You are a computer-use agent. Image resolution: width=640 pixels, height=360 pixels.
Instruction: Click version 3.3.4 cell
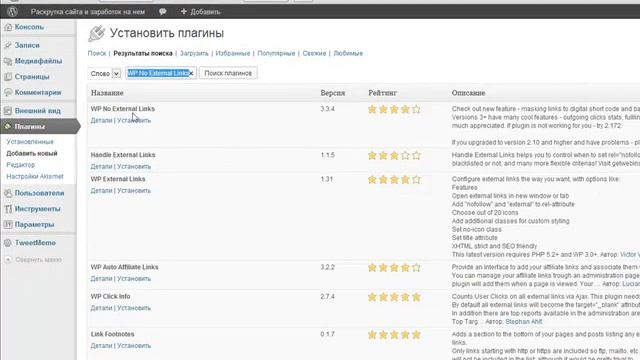(x=327, y=109)
